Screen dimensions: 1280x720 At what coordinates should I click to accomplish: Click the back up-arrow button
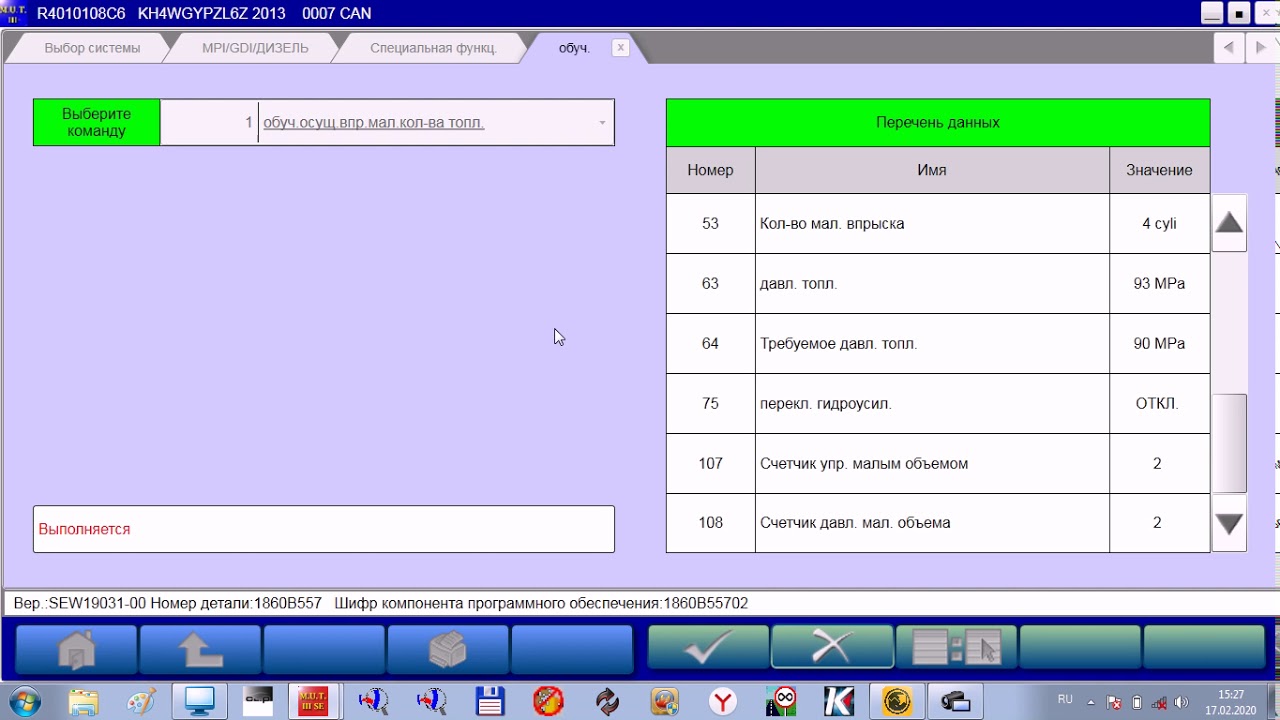coord(200,649)
